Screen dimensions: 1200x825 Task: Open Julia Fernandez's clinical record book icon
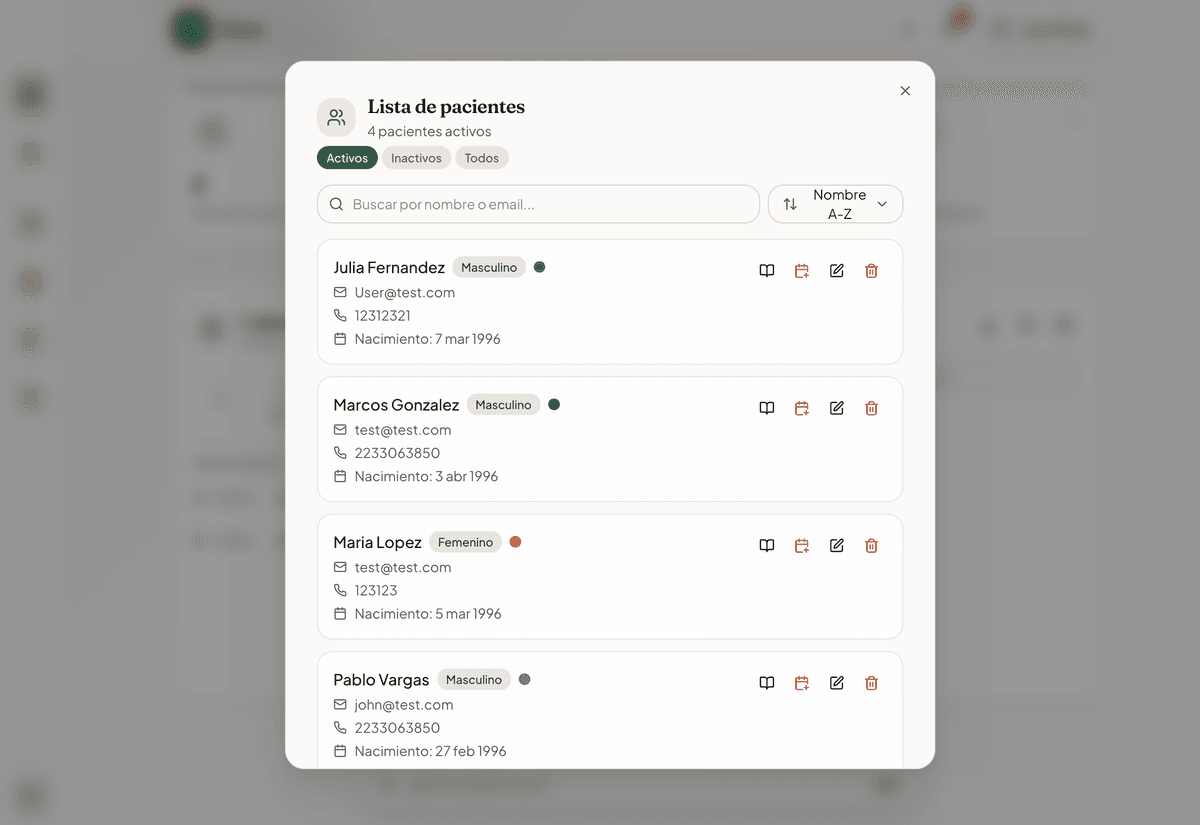pos(766,270)
